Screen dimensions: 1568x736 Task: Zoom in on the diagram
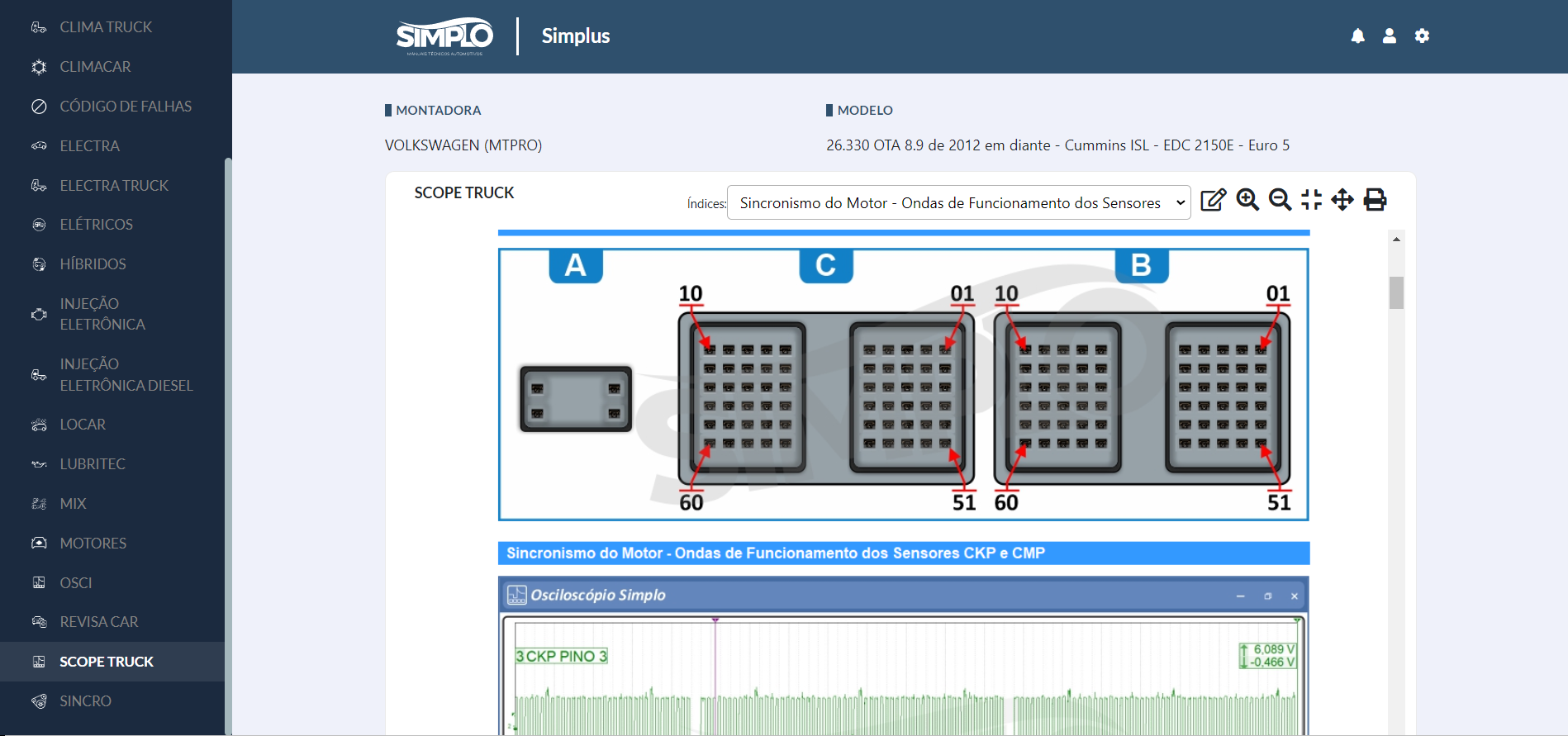coord(1247,200)
